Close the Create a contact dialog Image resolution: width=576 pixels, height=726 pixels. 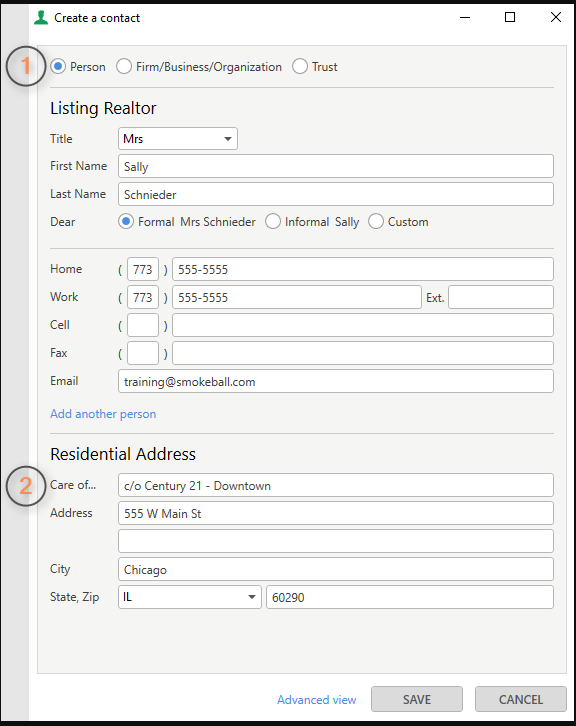556,18
